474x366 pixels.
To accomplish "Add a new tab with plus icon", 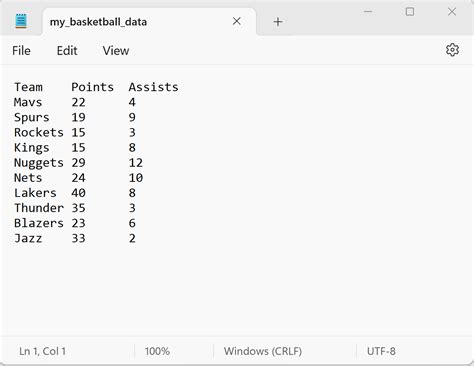I will (278, 22).
